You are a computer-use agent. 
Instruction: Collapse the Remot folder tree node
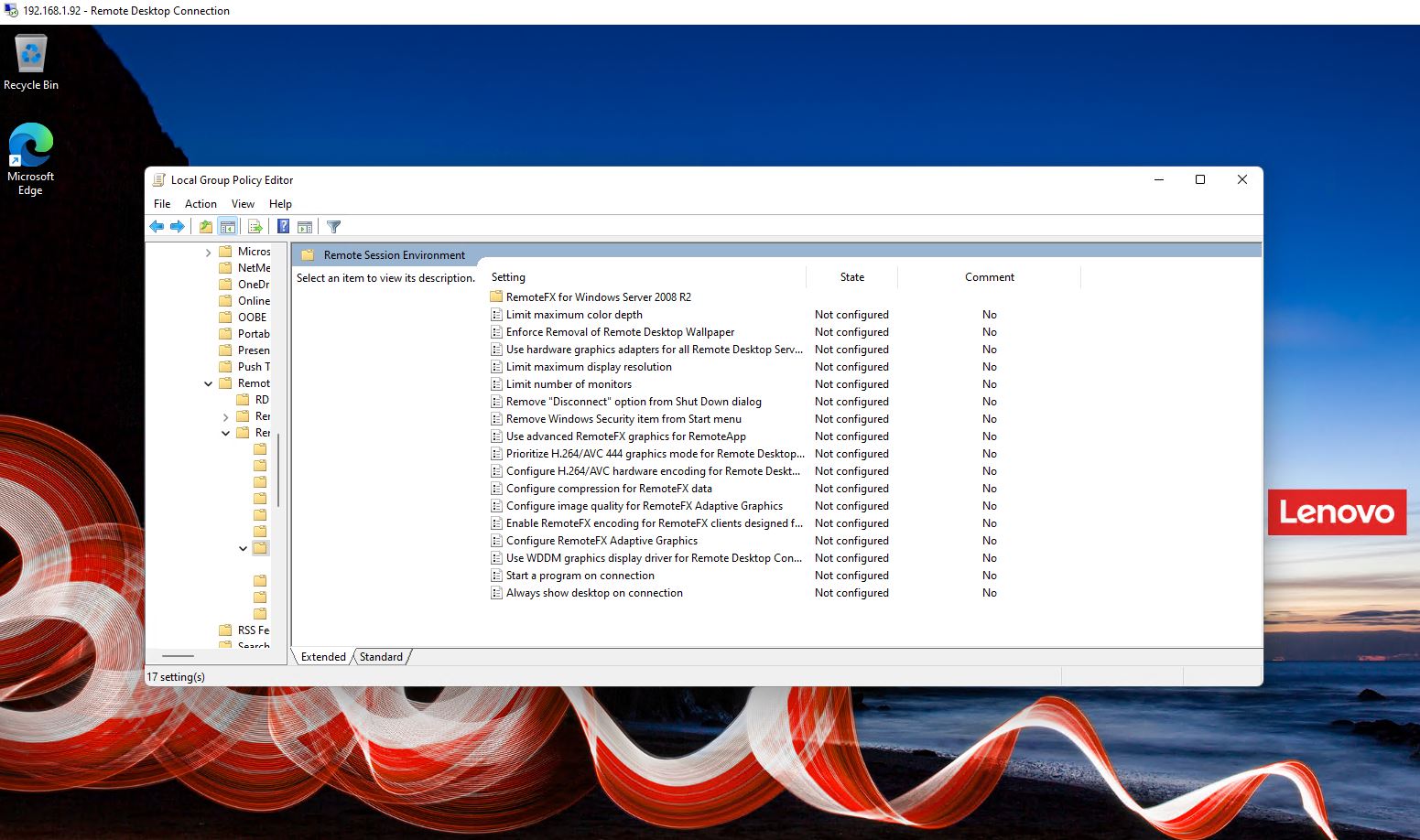point(208,384)
